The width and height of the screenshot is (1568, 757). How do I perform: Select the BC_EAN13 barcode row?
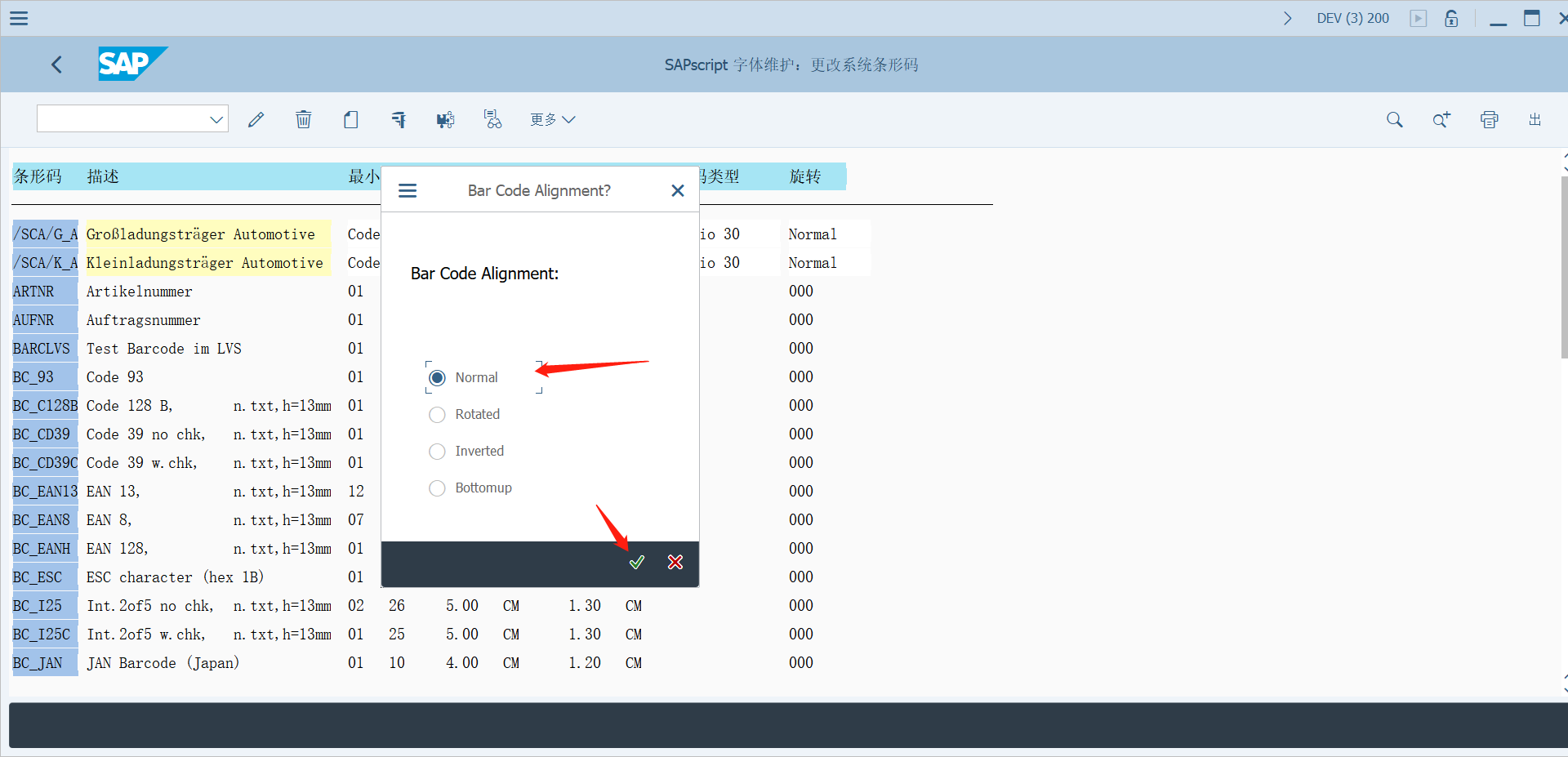pyautogui.click(x=45, y=491)
